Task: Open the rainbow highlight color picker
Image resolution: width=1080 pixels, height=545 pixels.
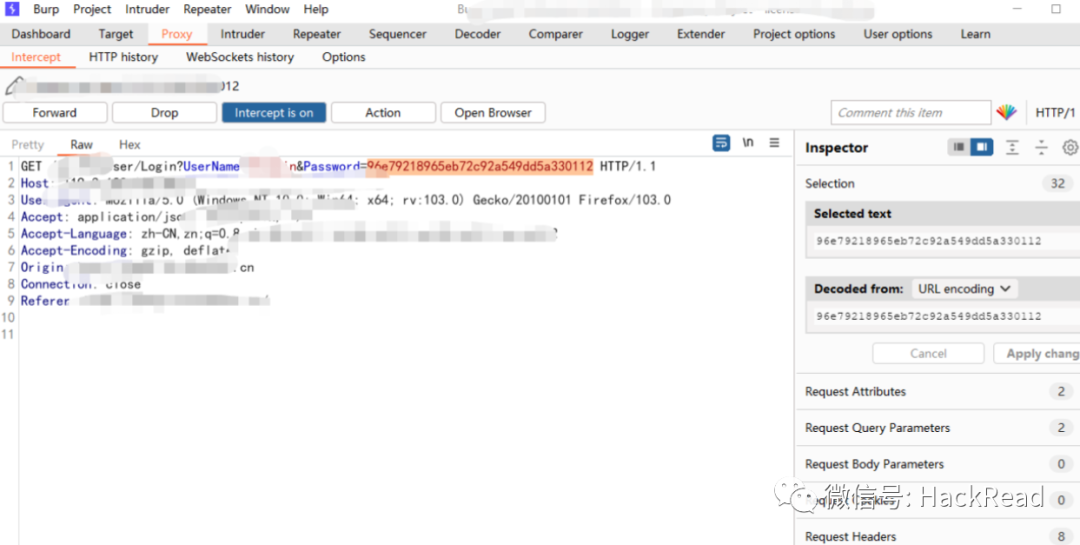Action: [1006, 112]
